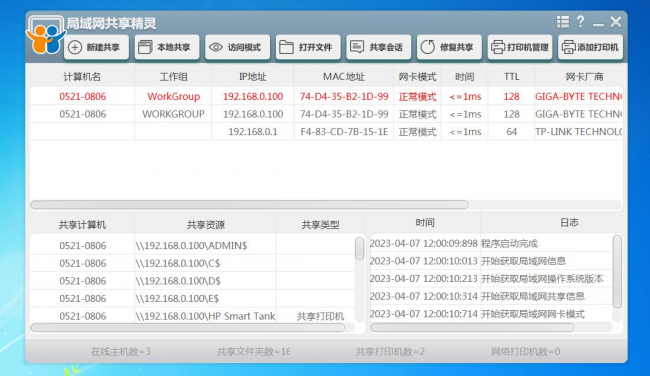Viewport: 650px width, 376px height.
Task: Select the gray WORKGROUP workgroup cell
Action: pyautogui.click(x=173, y=114)
